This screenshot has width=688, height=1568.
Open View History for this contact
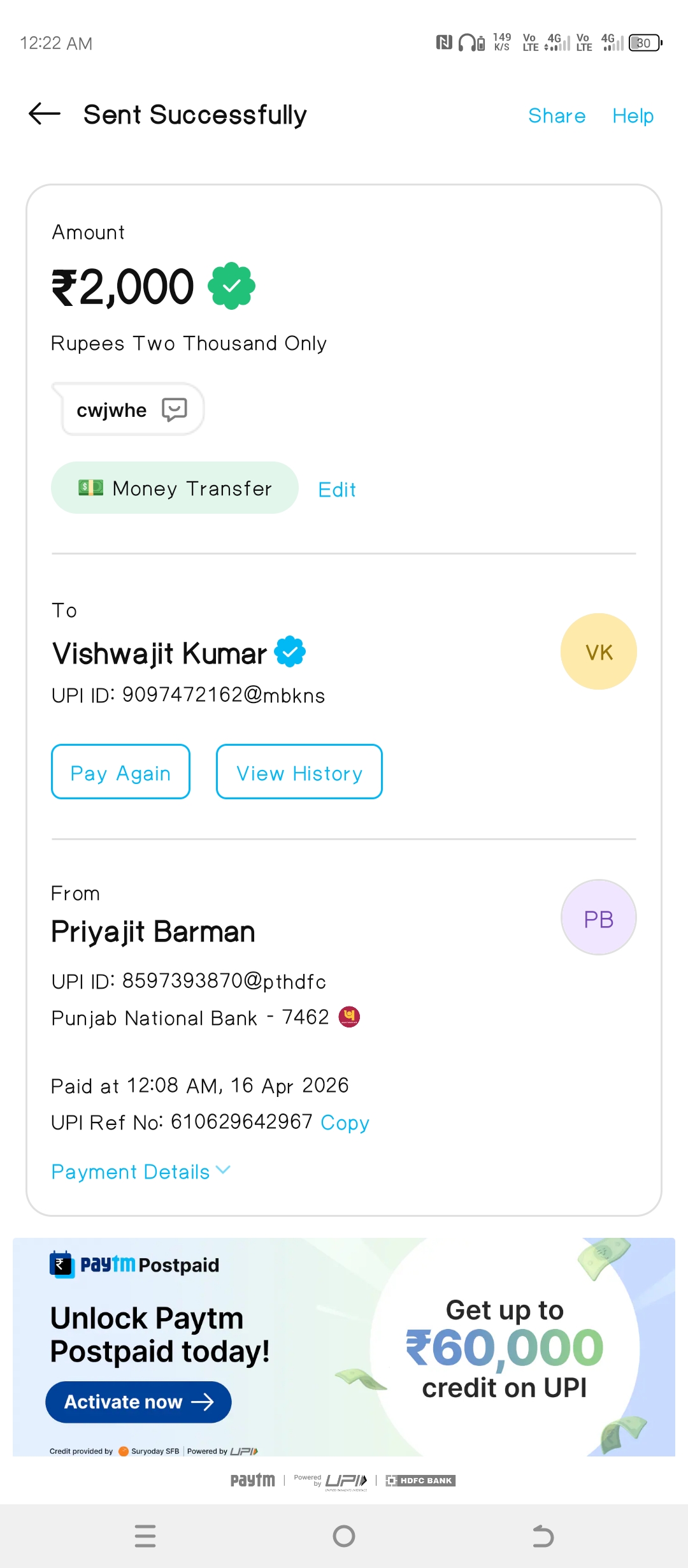pyautogui.click(x=299, y=772)
